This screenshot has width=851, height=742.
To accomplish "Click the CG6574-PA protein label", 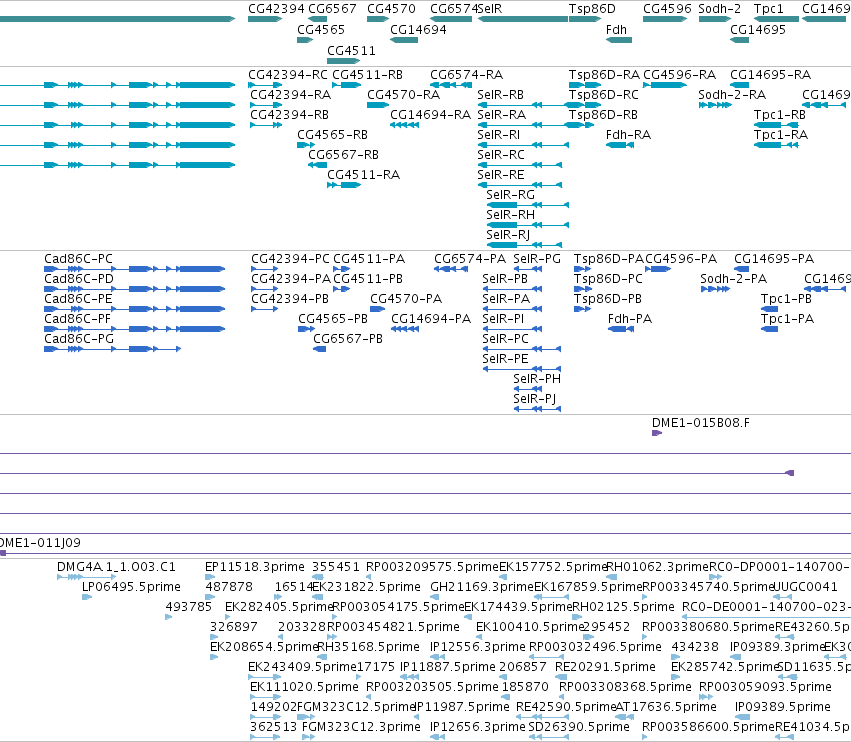I will [470, 258].
